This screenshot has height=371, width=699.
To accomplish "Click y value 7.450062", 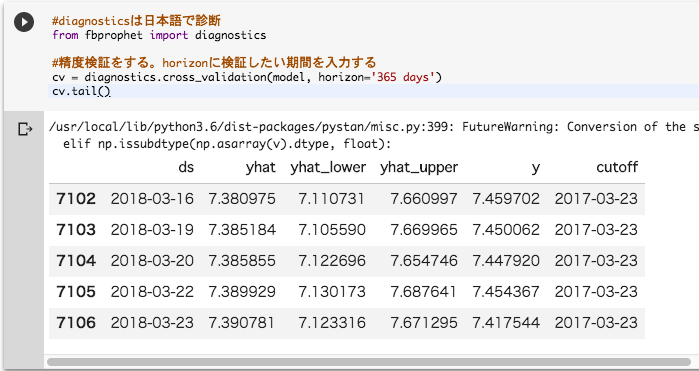I will (x=506, y=230).
